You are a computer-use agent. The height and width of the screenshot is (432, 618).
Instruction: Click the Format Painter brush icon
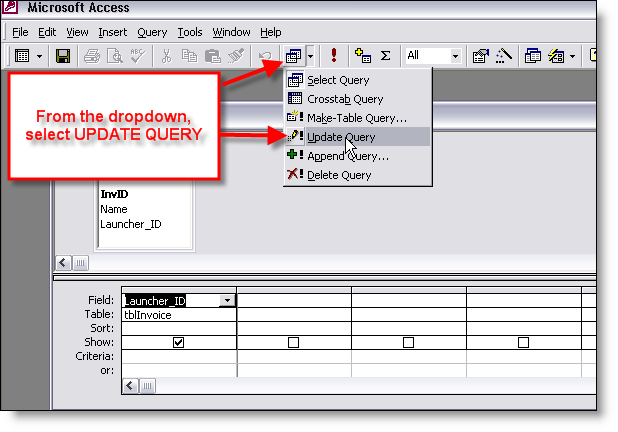(236, 56)
